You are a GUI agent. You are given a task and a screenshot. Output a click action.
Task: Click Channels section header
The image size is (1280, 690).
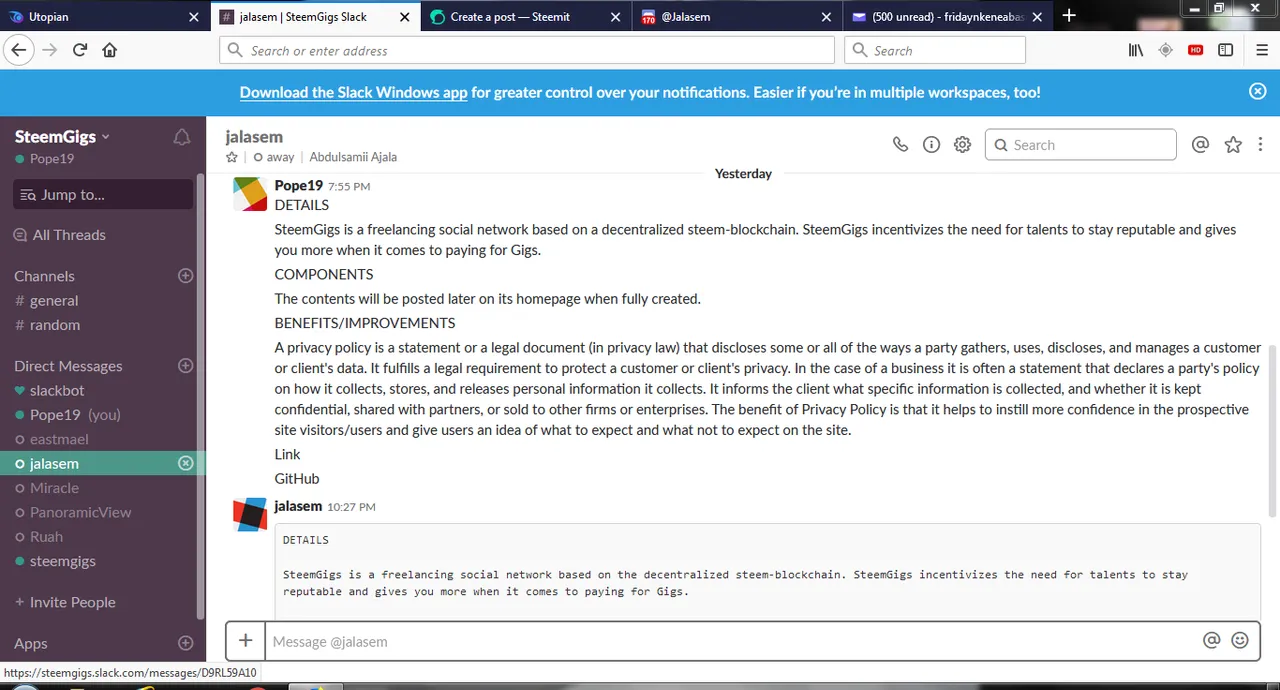[x=44, y=276]
